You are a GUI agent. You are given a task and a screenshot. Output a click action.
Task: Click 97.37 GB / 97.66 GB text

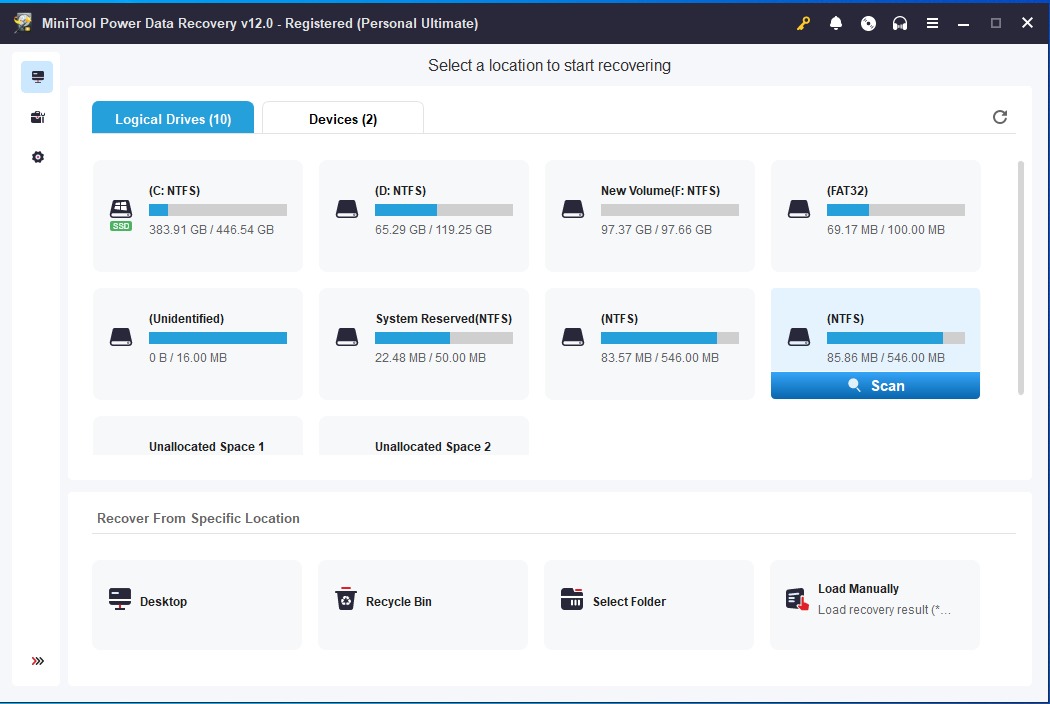pos(656,230)
